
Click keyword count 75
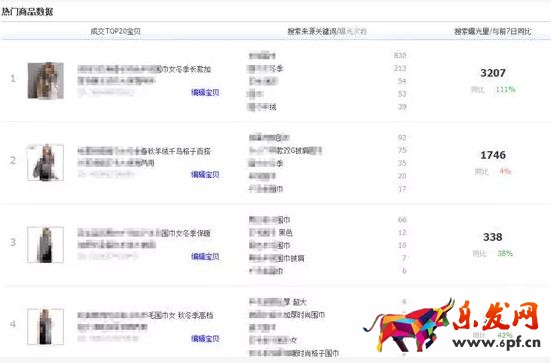click(x=402, y=150)
